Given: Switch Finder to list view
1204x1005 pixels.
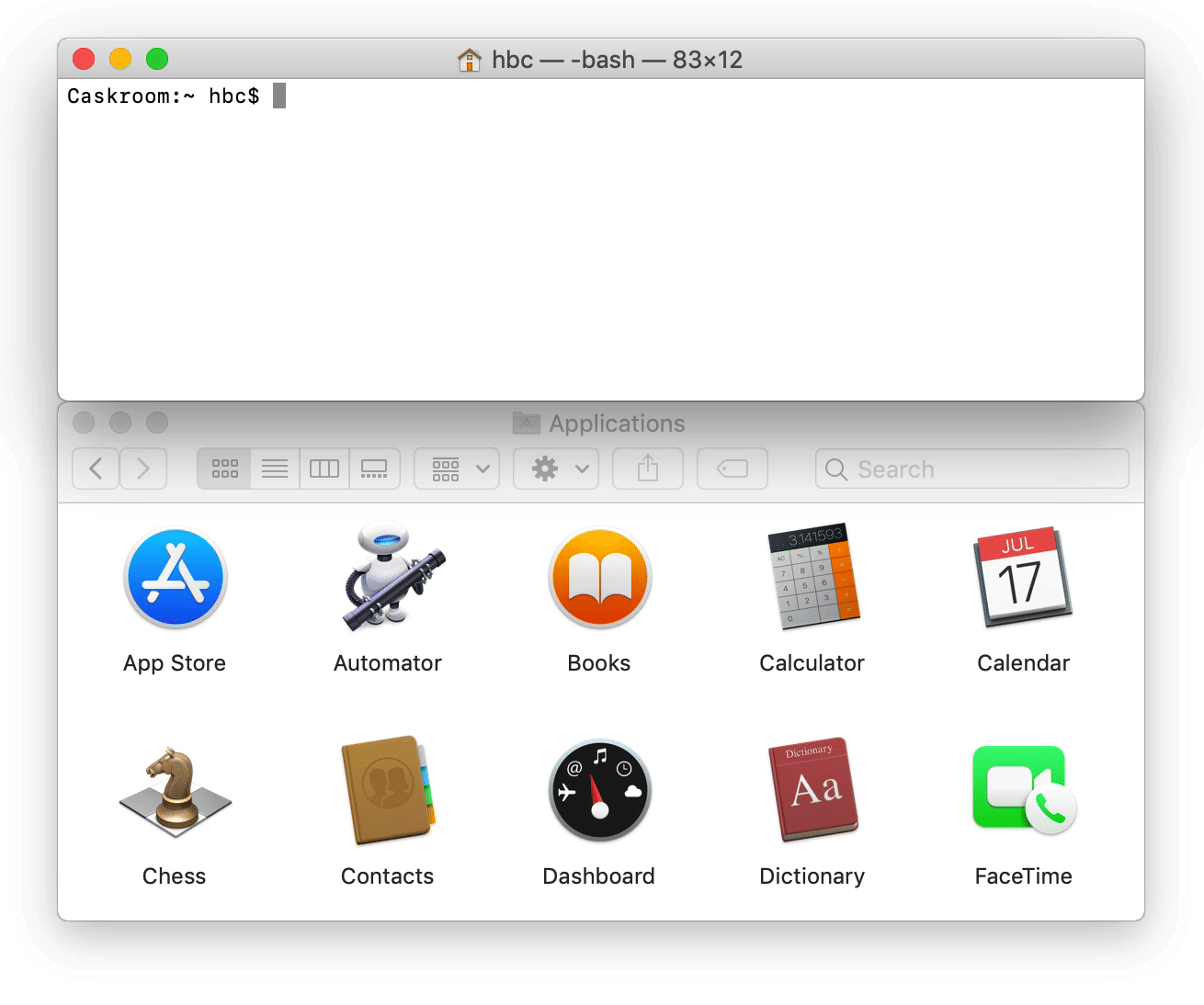Looking at the screenshot, I should [275, 469].
